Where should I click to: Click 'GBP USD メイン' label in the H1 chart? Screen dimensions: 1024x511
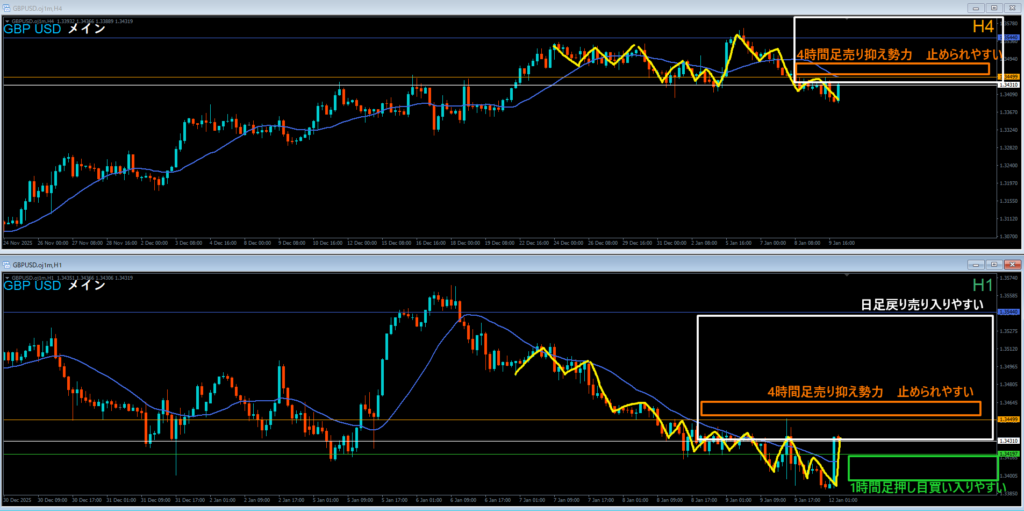(55, 286)
